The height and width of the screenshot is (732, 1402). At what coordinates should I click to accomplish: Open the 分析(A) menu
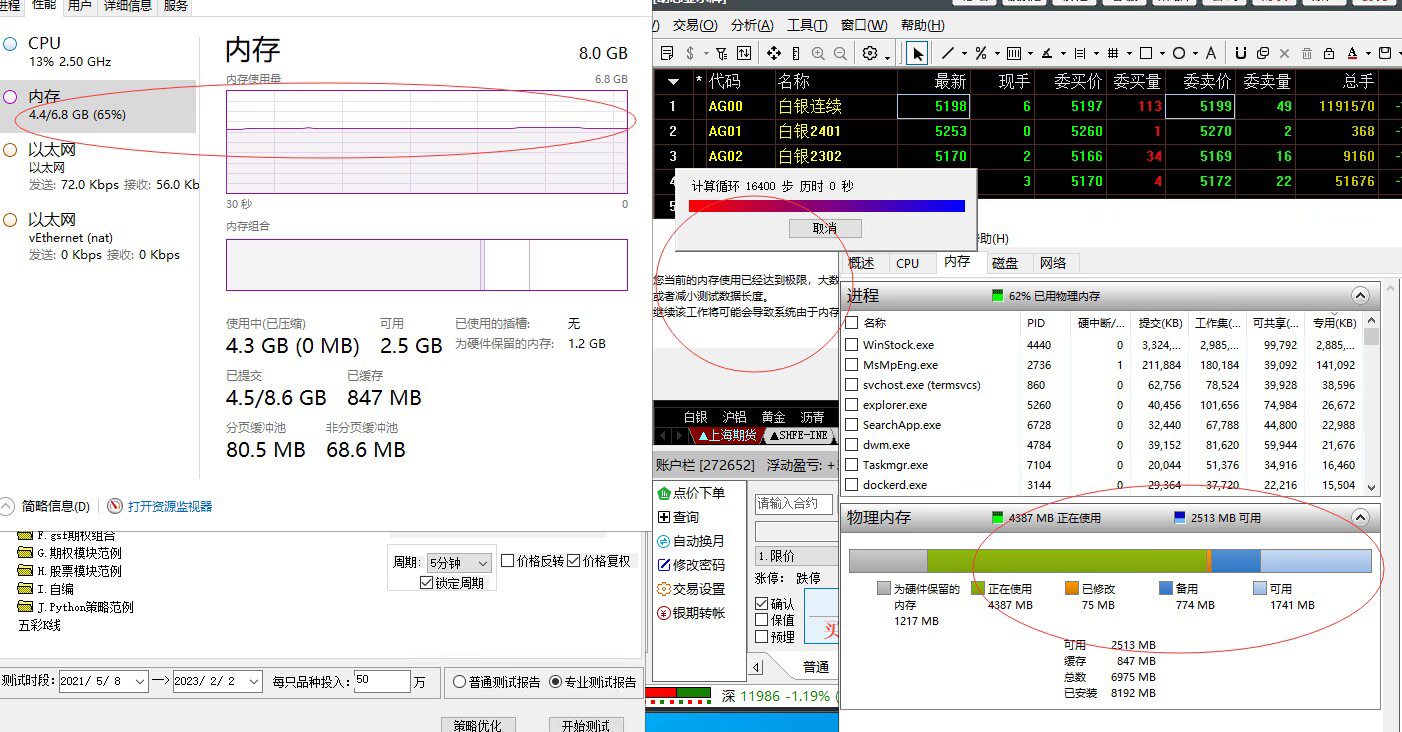click(752, 25)
